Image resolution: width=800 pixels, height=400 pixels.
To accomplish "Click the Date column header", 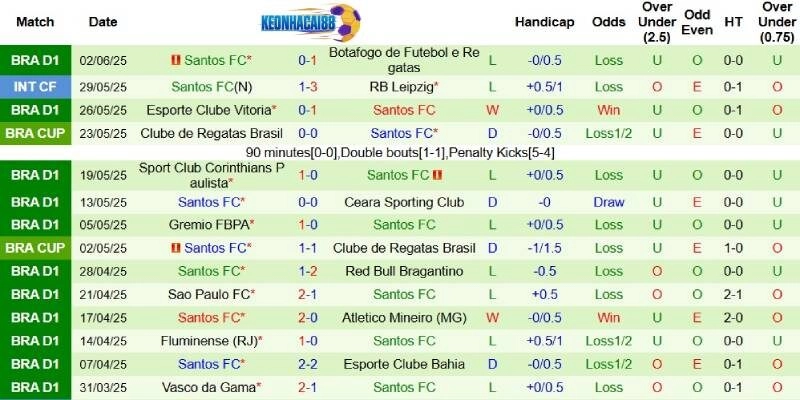I will 103,22.
